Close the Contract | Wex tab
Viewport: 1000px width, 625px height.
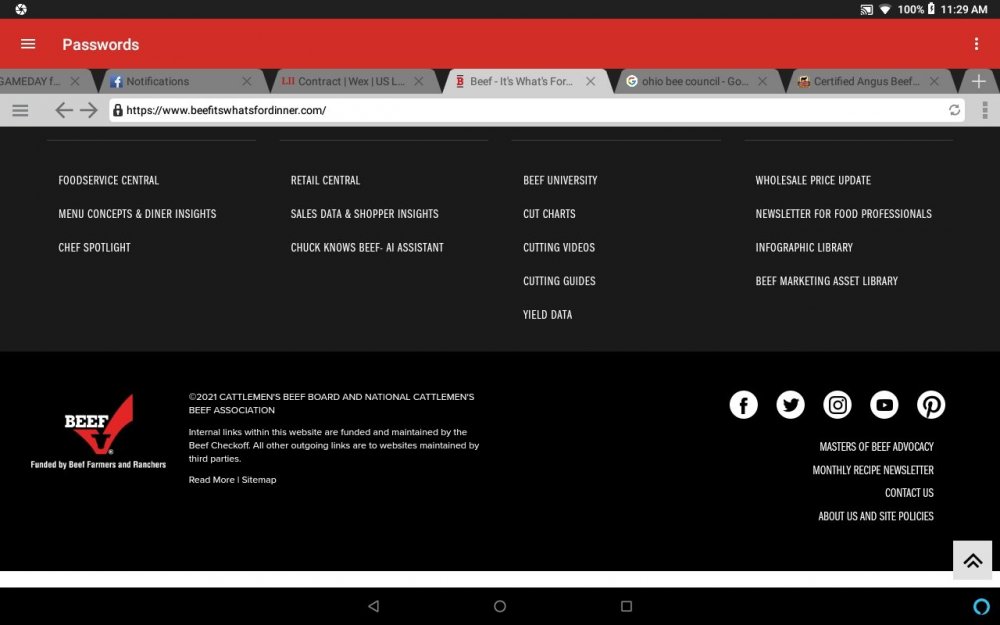pos(418,81)
